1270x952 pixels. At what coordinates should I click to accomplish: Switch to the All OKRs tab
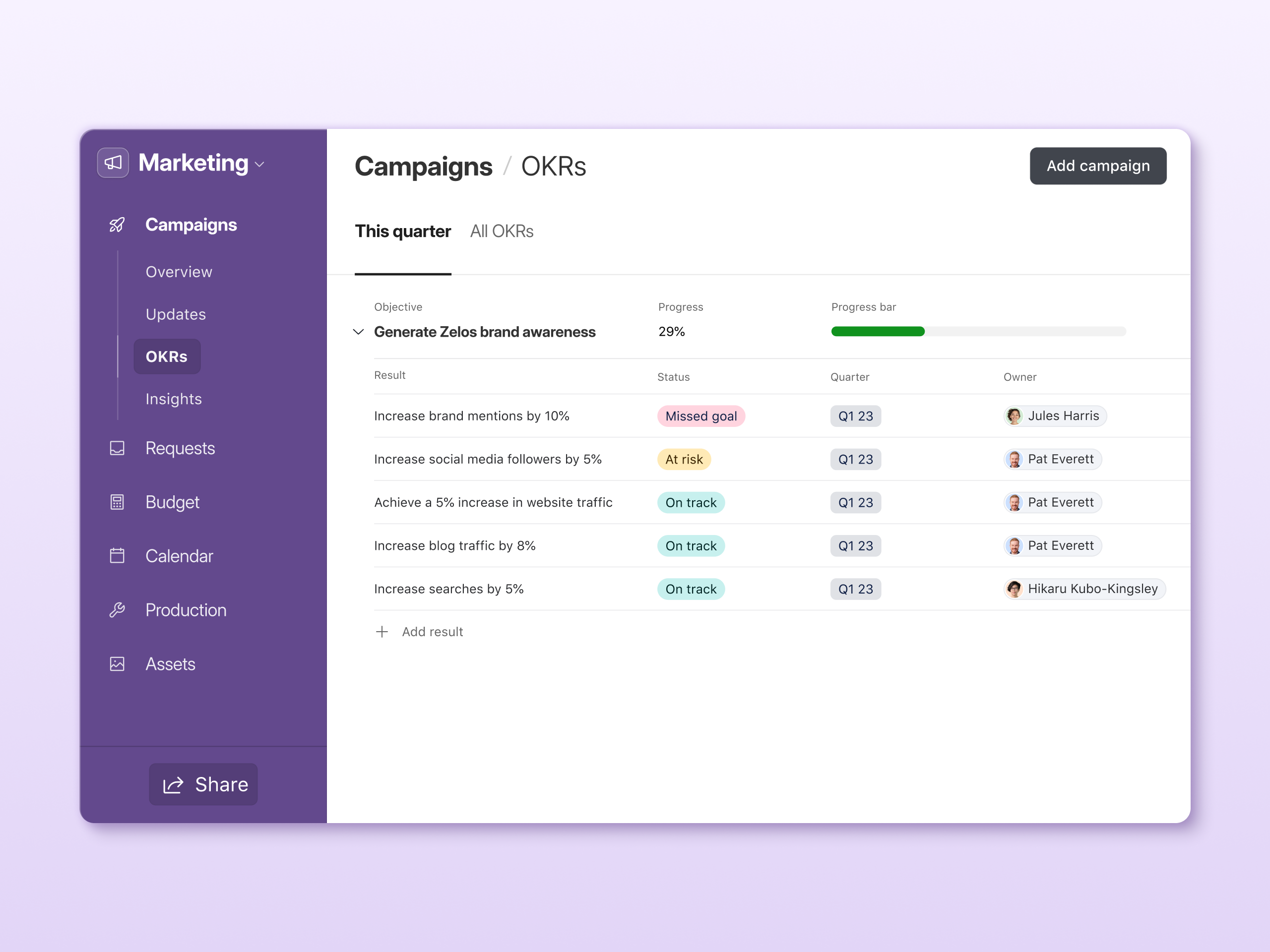[501, 231]
